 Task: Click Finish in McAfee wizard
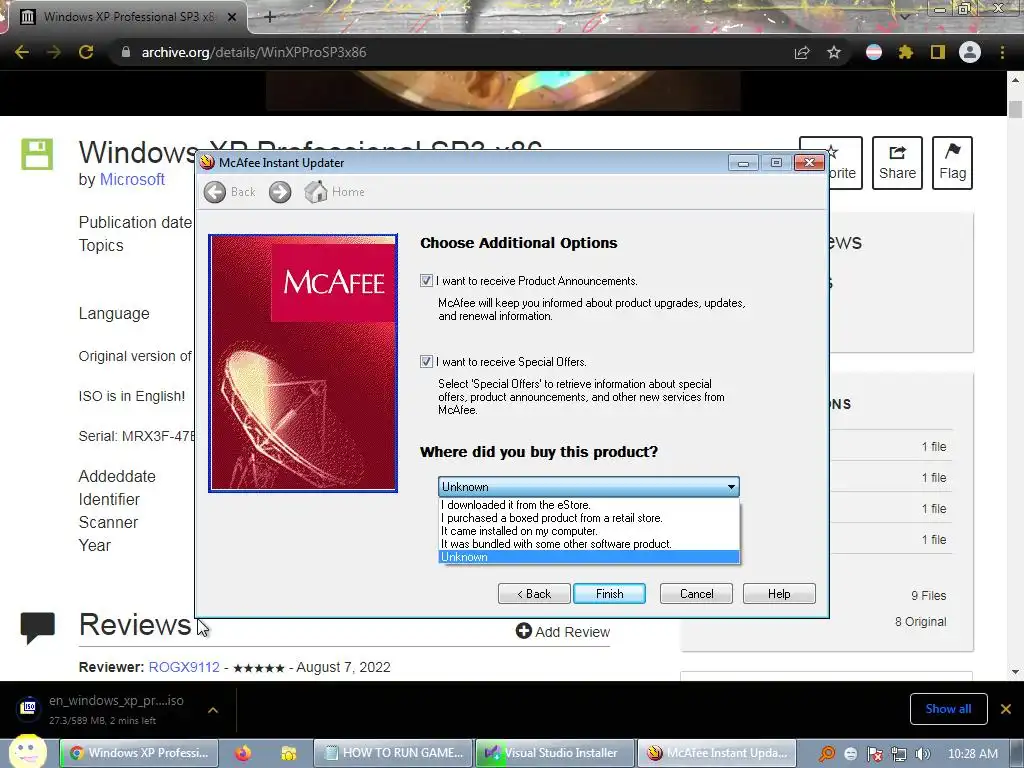(609, 594)
